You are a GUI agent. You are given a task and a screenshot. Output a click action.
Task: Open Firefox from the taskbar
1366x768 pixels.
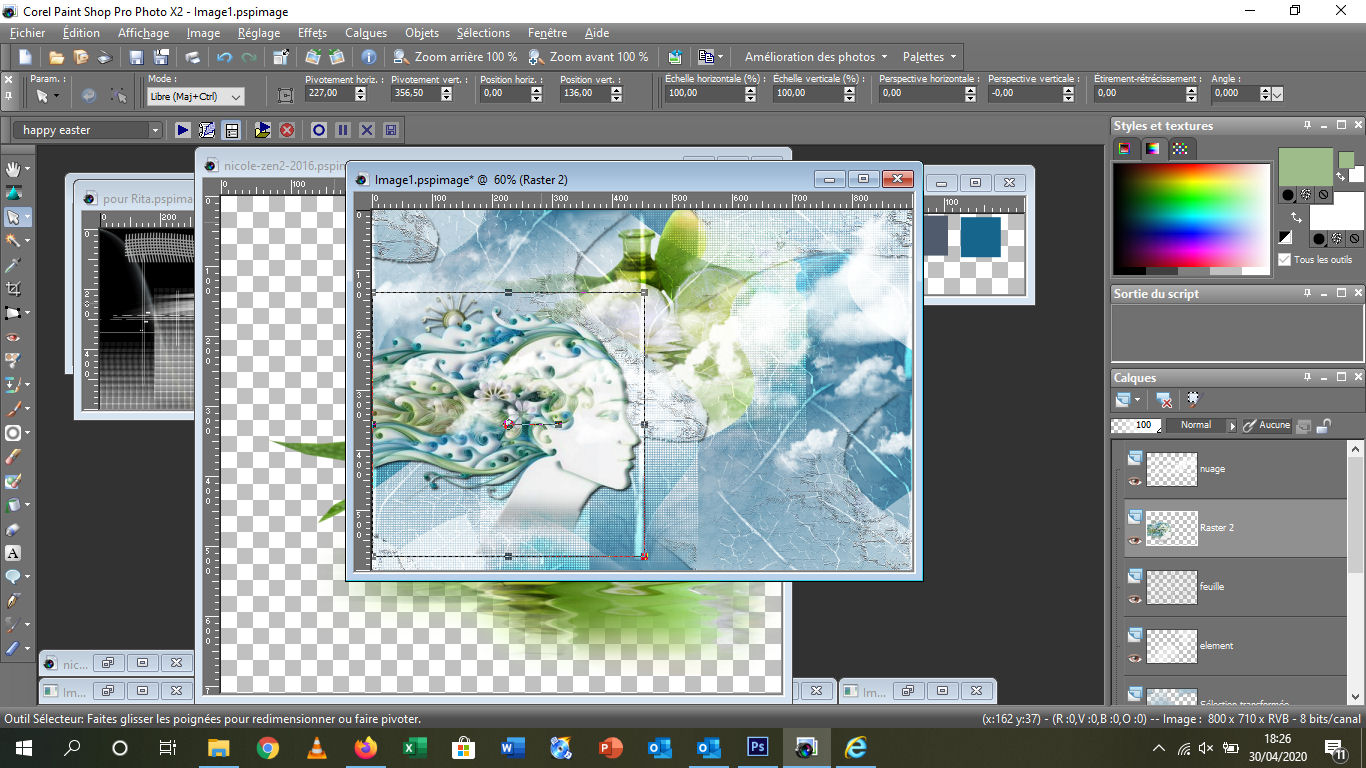pyautogui.click(x=365, y=748)
